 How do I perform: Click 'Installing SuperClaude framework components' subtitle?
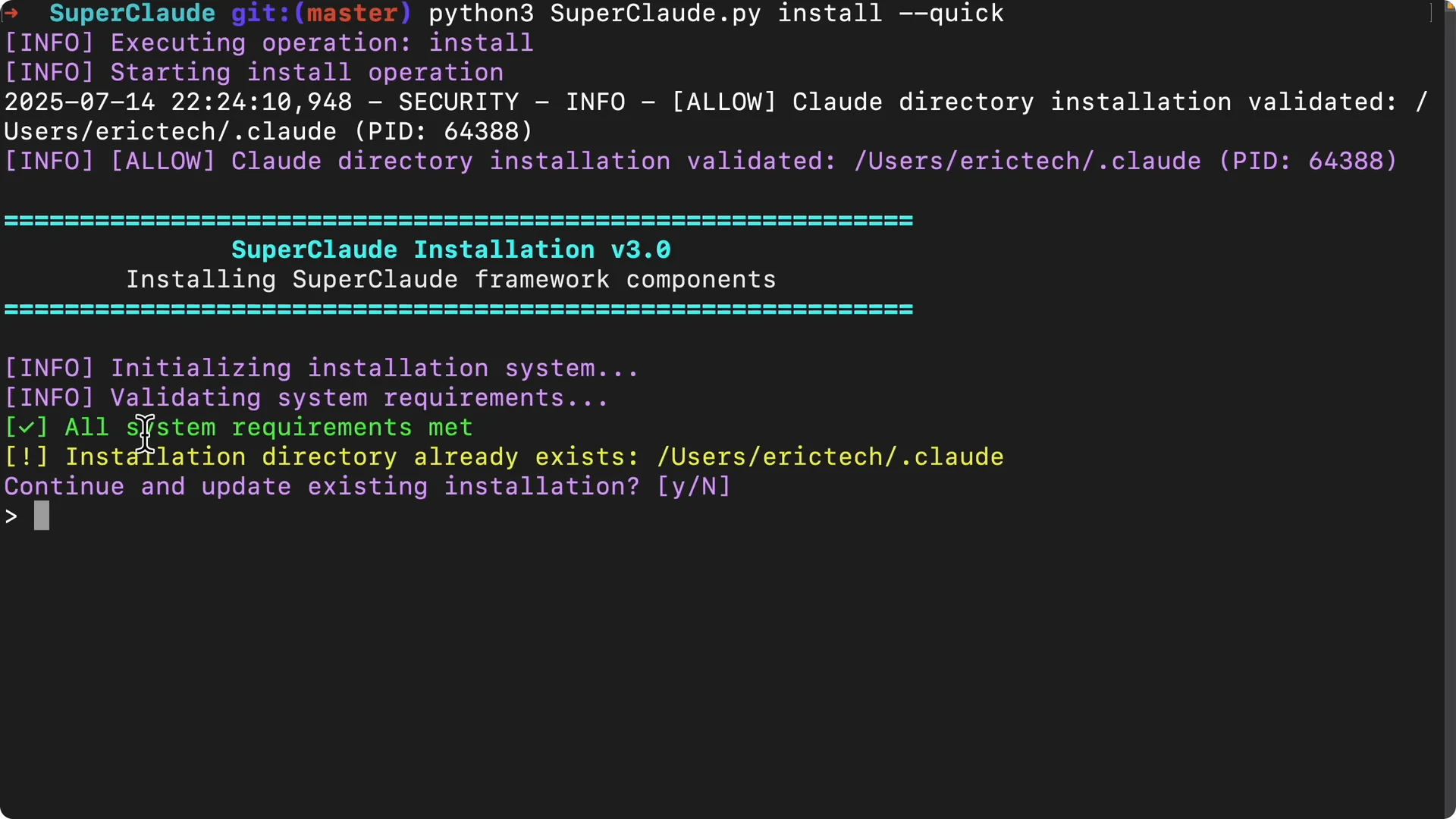click(451, 280)
